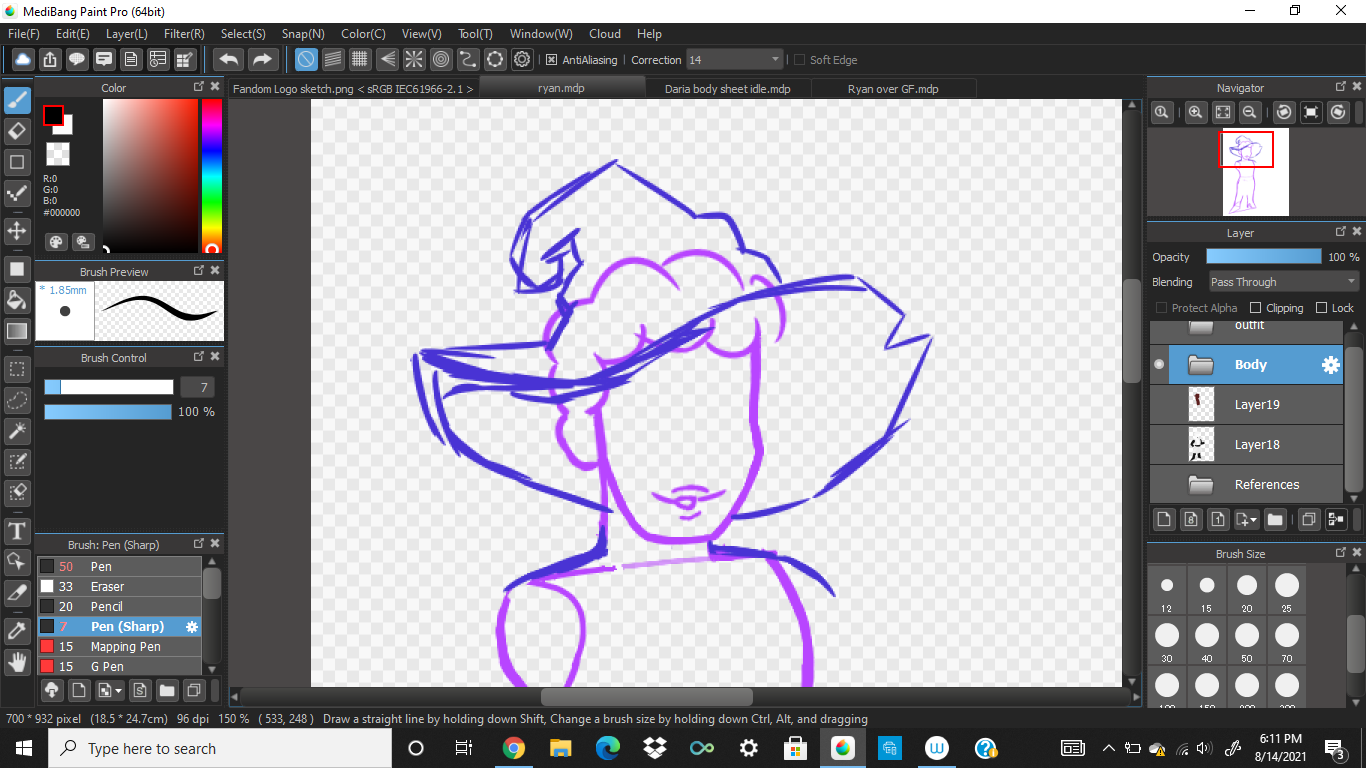The width and height of the screenshot is (1366, 768).
Task: Enable the radial snap guide
Action: point(414,60)
